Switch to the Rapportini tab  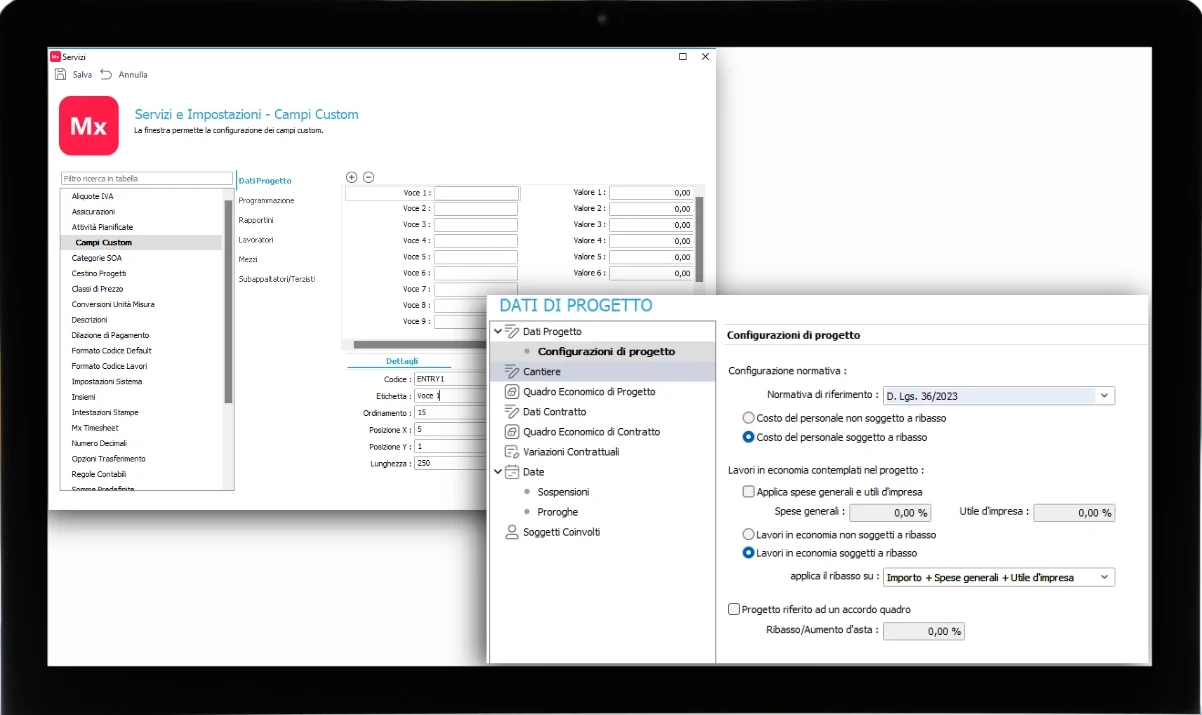click(256, 220)
